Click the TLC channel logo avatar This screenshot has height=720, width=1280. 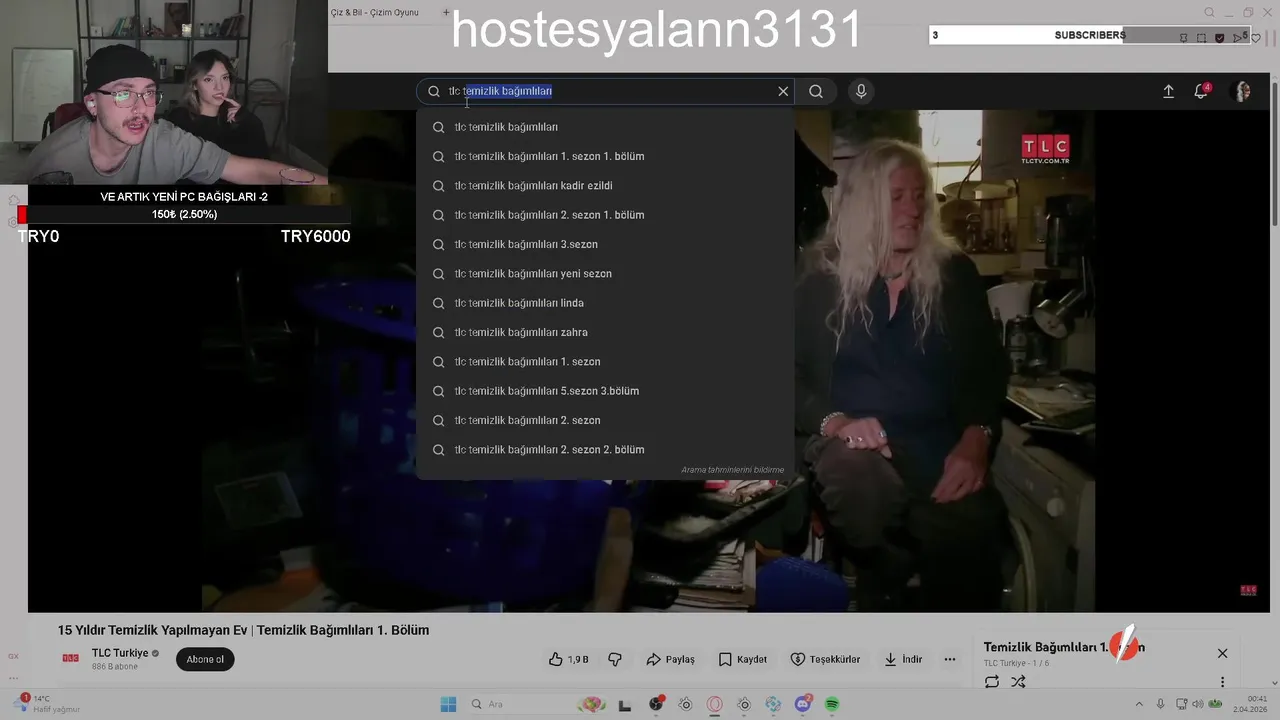pyautogui.click(x=71, y=658)
